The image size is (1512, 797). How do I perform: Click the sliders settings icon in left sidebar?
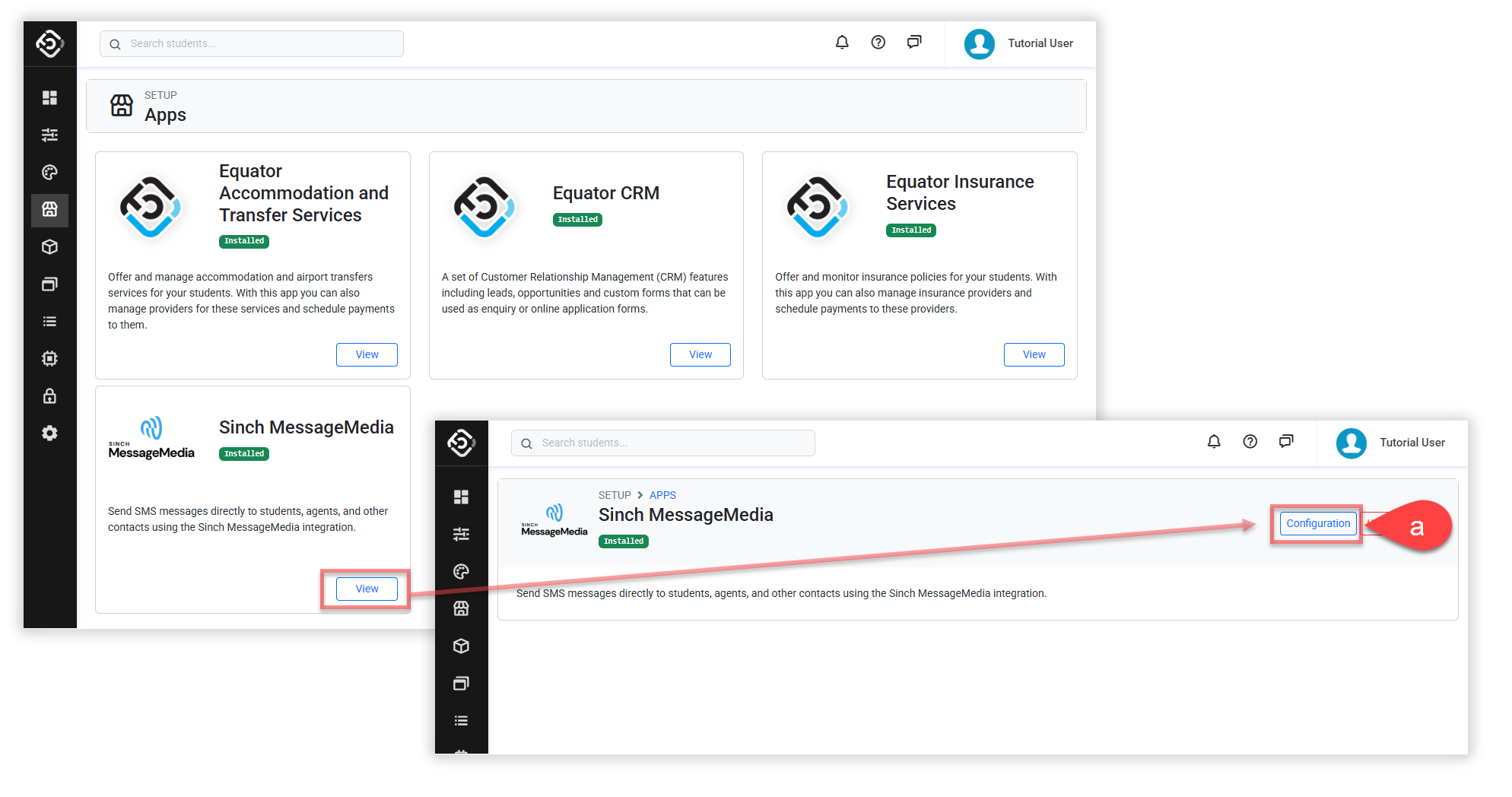49,135
